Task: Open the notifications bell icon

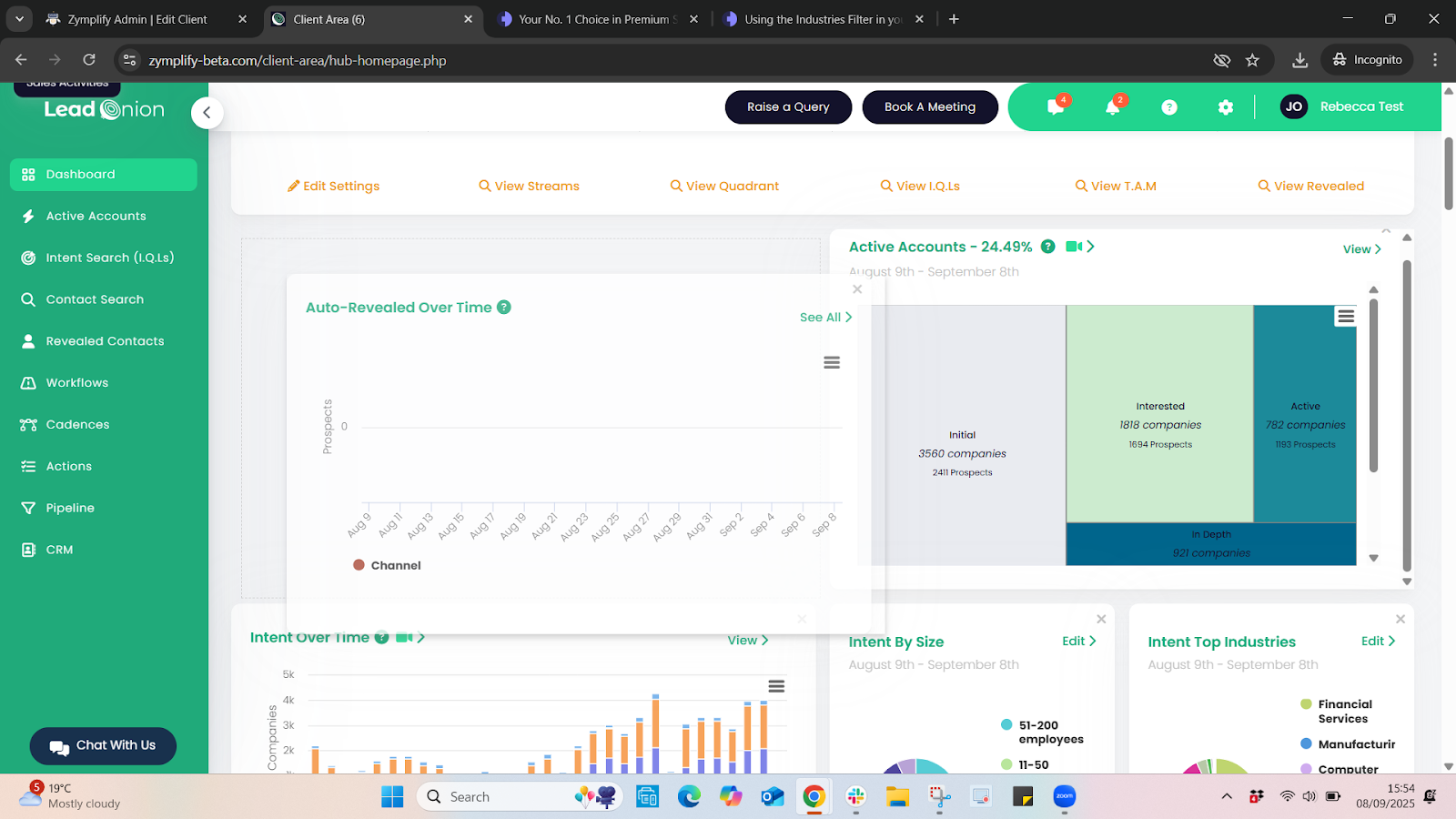Action: 1112,106
